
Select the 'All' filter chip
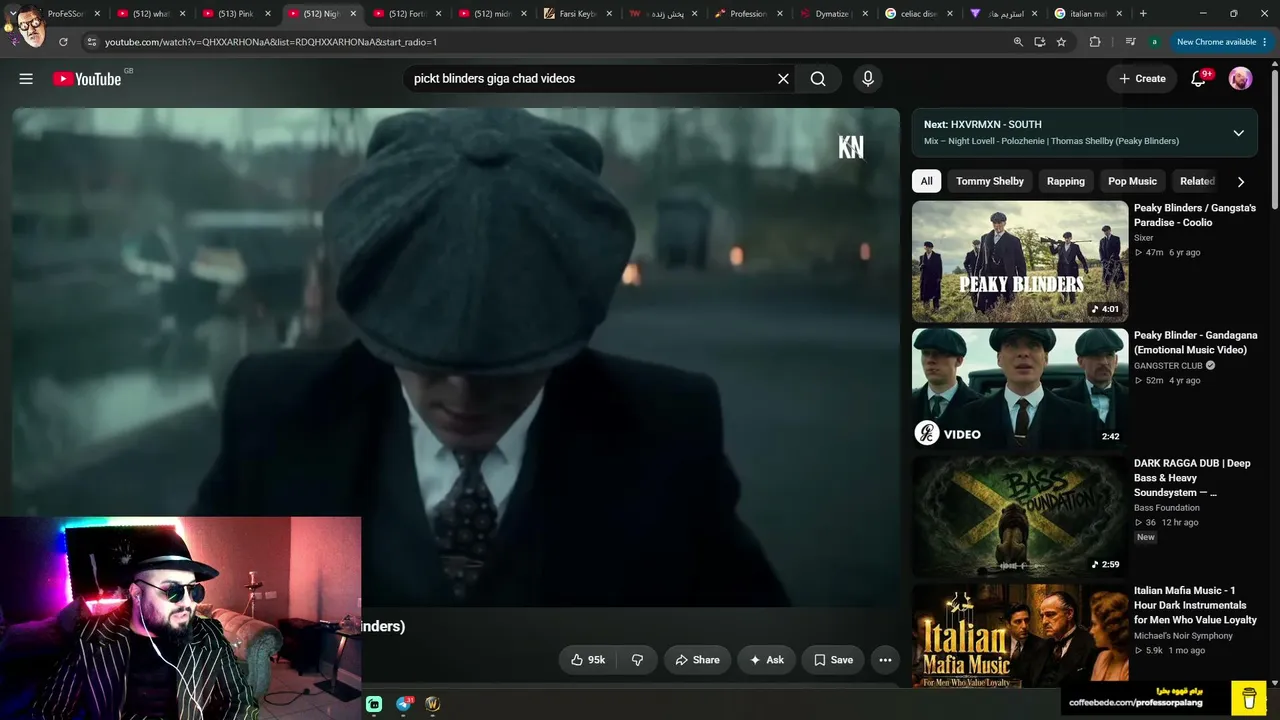[x=927, y=182]
